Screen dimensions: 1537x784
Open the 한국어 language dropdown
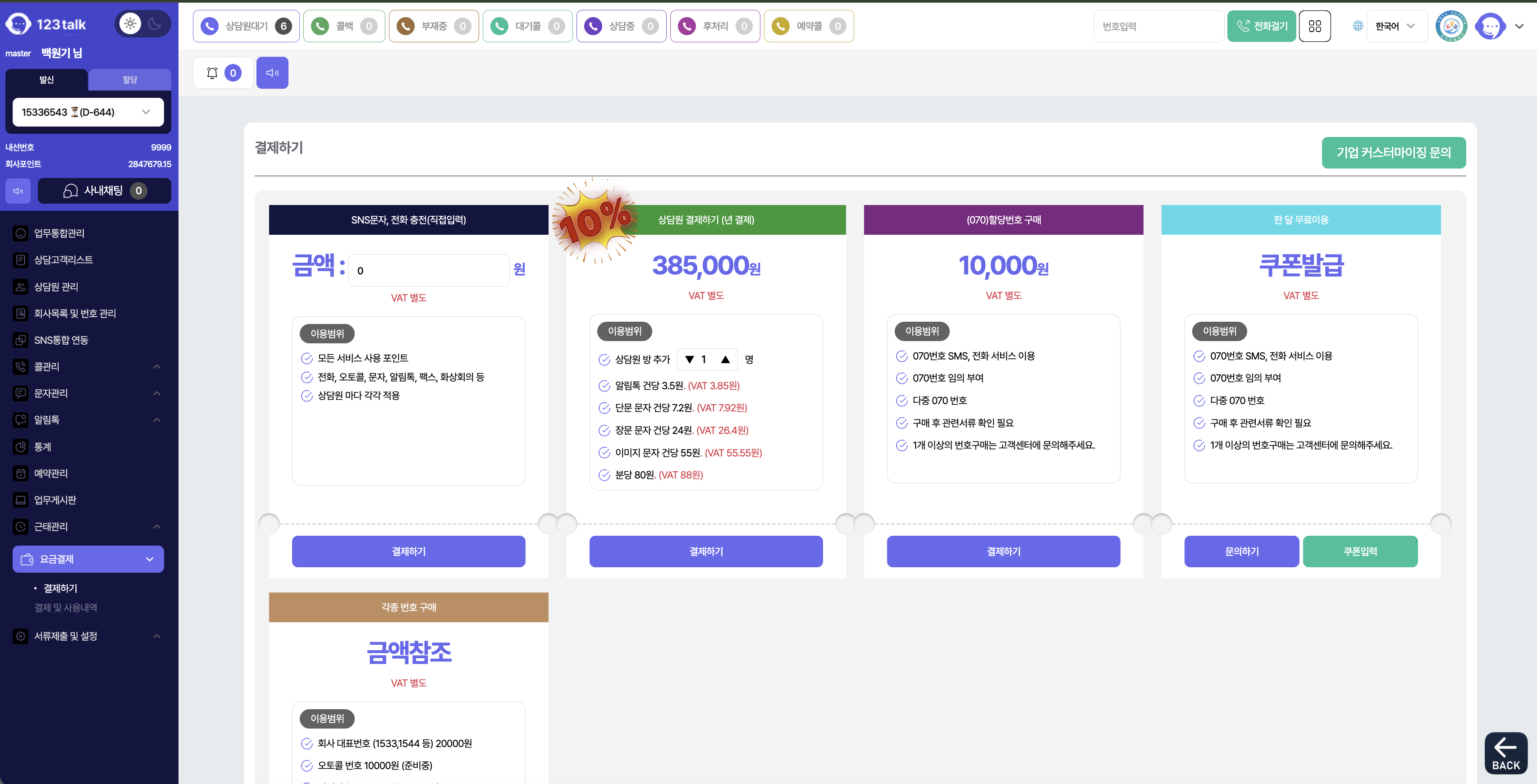click(1395, 26)
